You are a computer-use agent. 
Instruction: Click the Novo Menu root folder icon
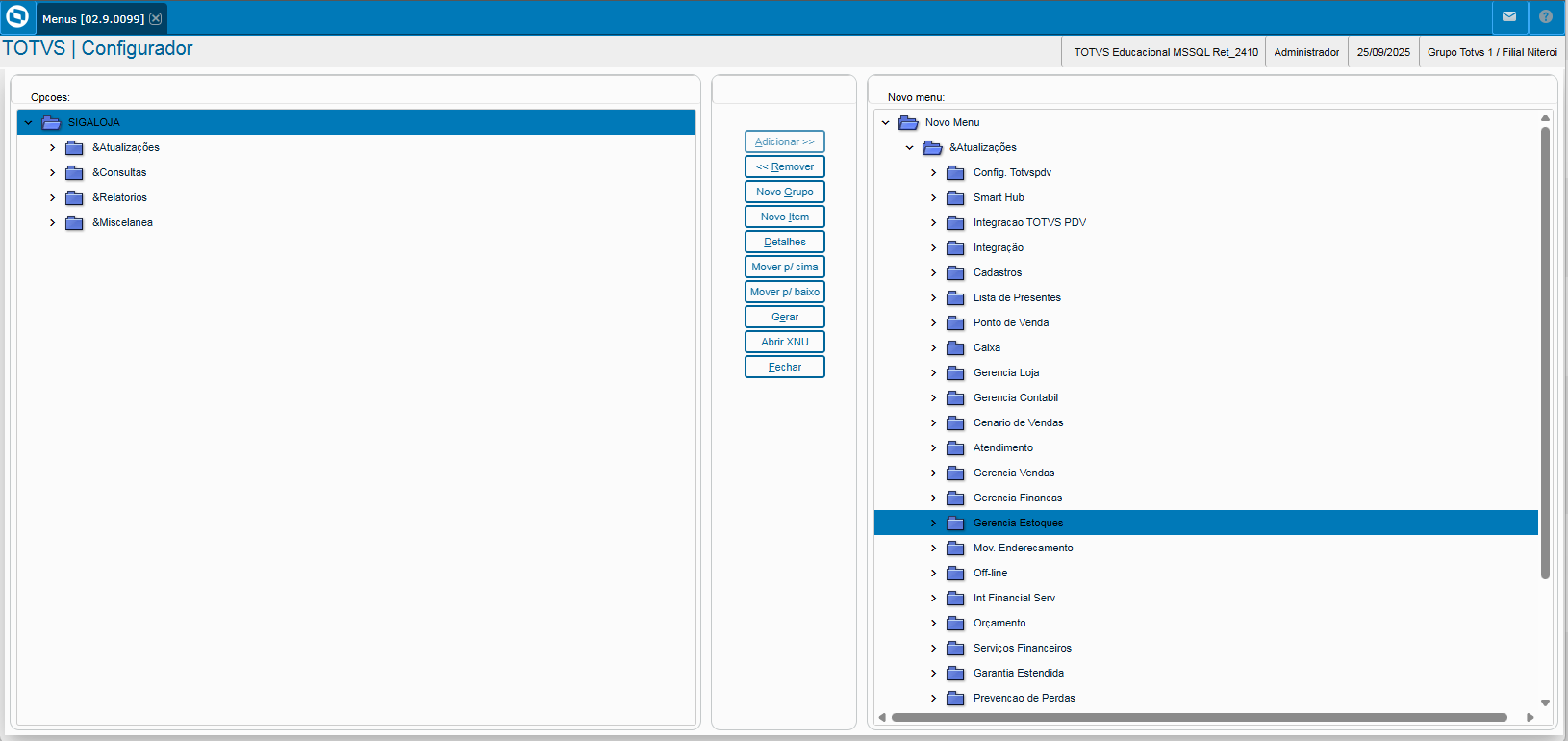pos(908,122)
